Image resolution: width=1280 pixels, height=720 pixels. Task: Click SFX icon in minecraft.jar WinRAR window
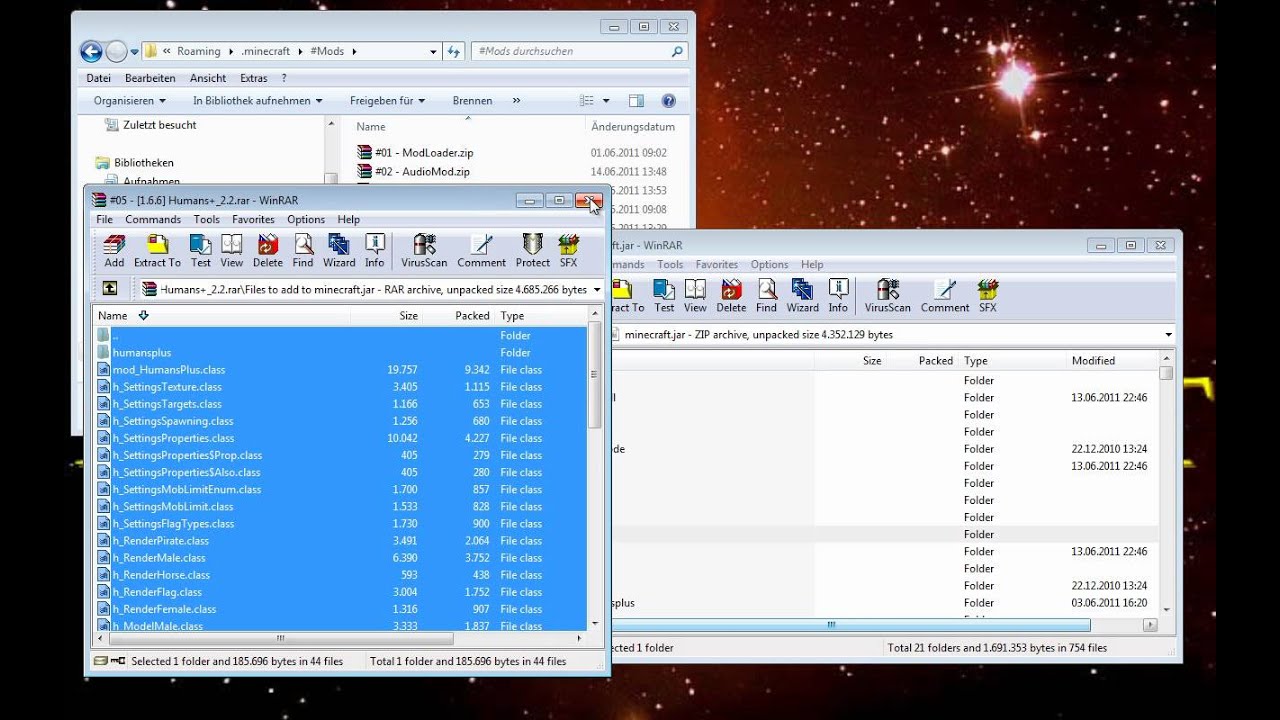(x=988, y=295)
